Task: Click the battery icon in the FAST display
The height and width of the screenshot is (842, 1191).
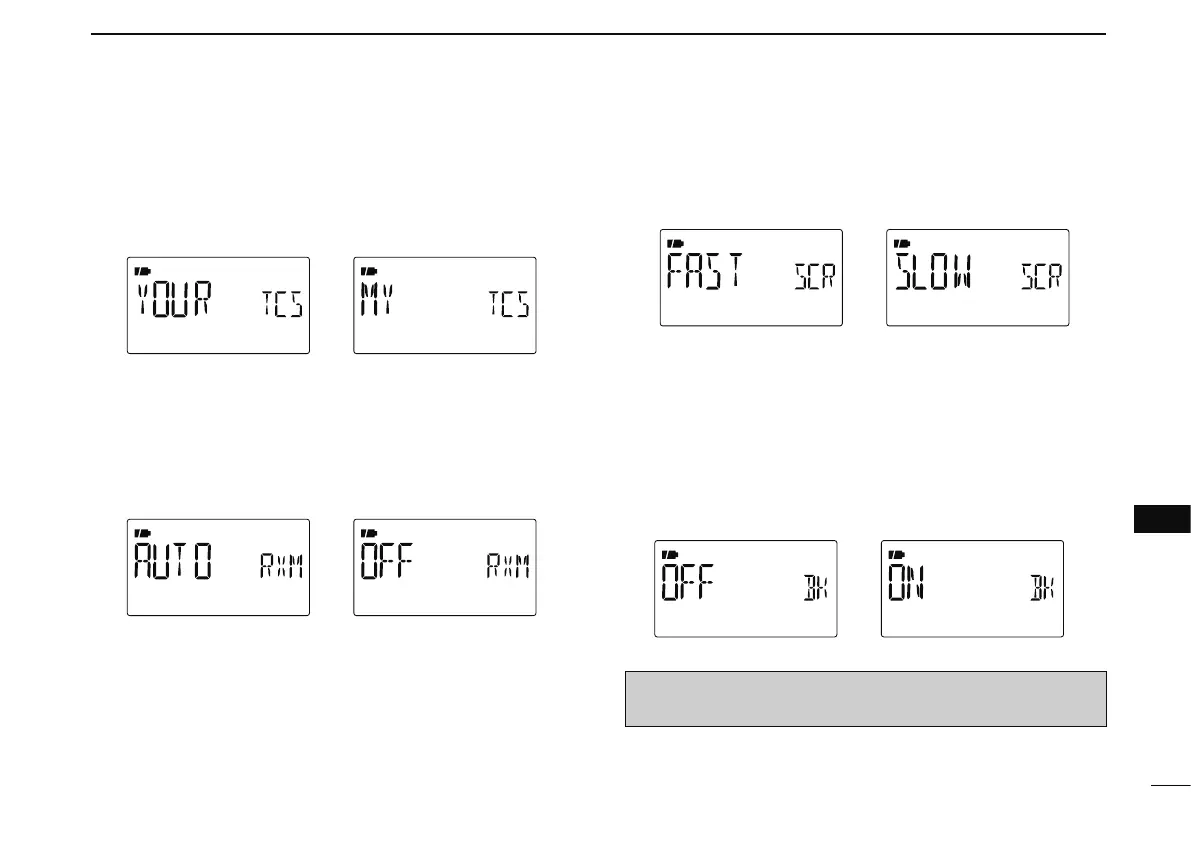Action: click(x=676, y=244)
